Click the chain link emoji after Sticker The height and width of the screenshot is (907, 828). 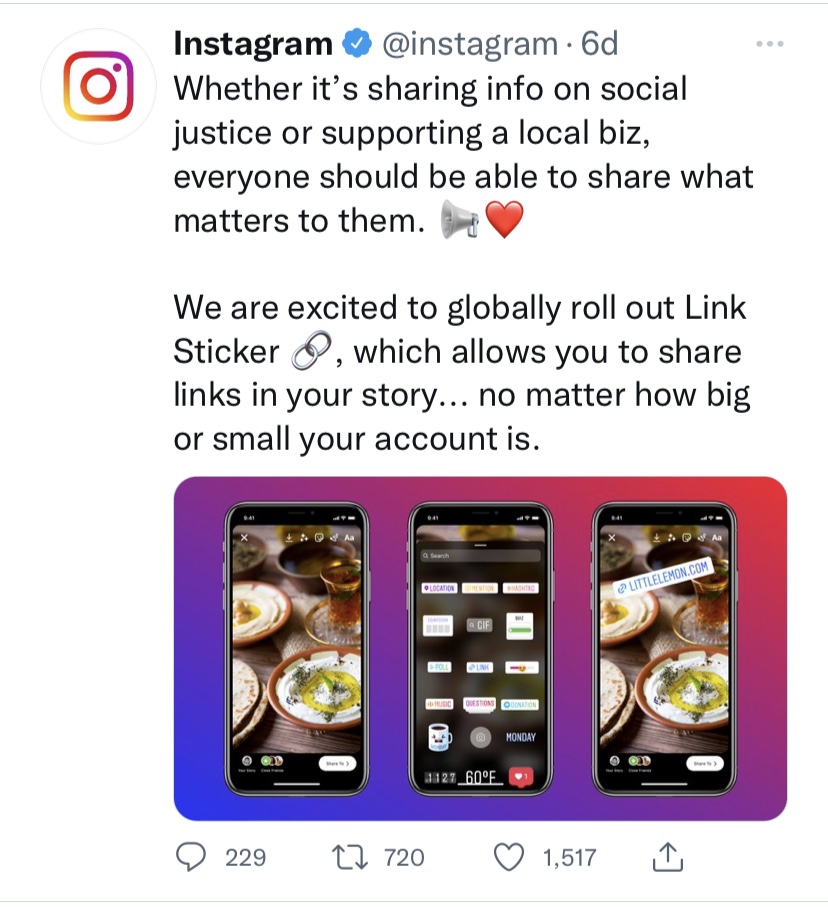[x=311, y=351]
